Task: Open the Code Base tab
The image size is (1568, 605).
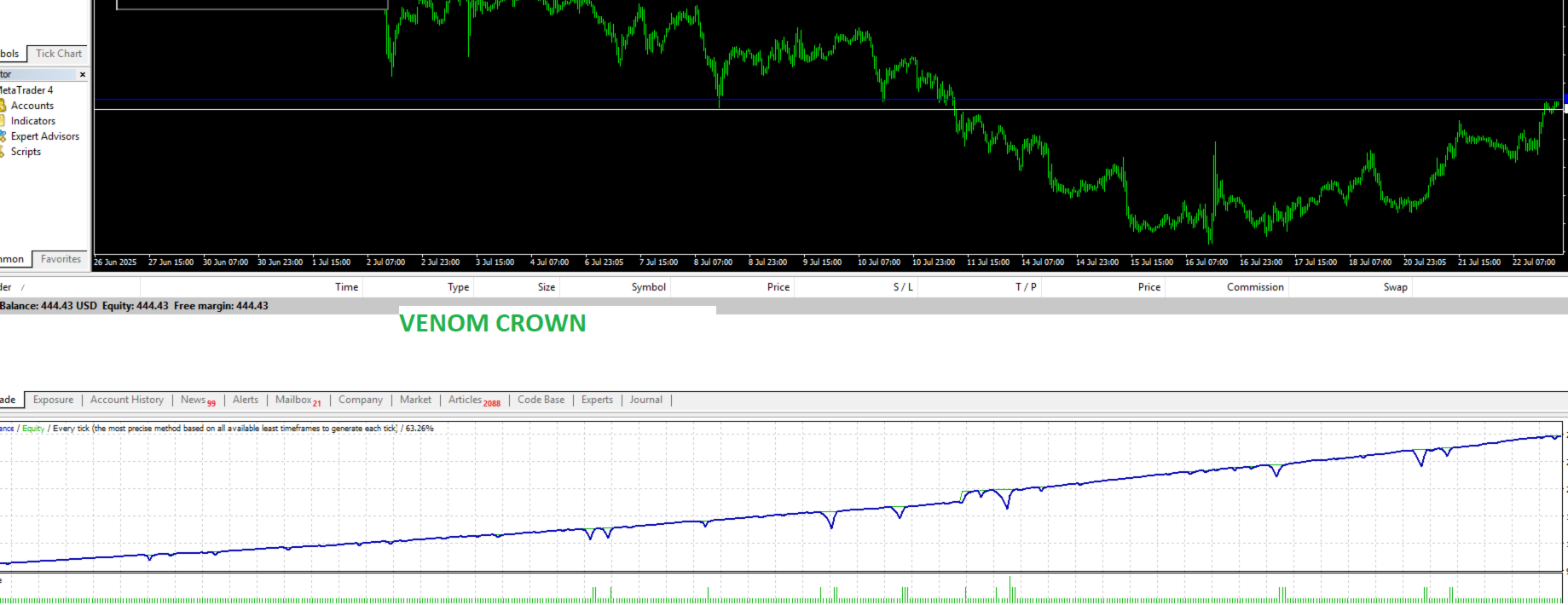Action: click(x=541, y=400)
